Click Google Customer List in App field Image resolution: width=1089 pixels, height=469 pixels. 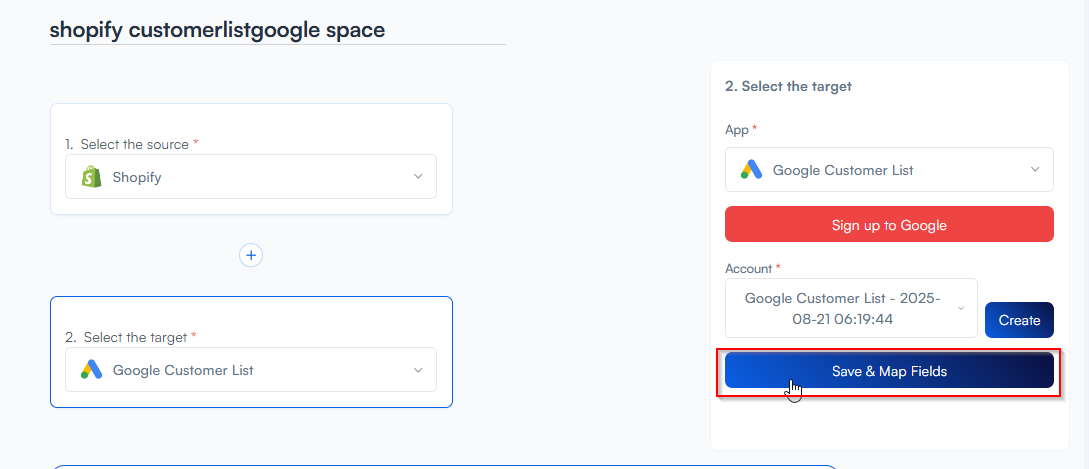(843, 170)
